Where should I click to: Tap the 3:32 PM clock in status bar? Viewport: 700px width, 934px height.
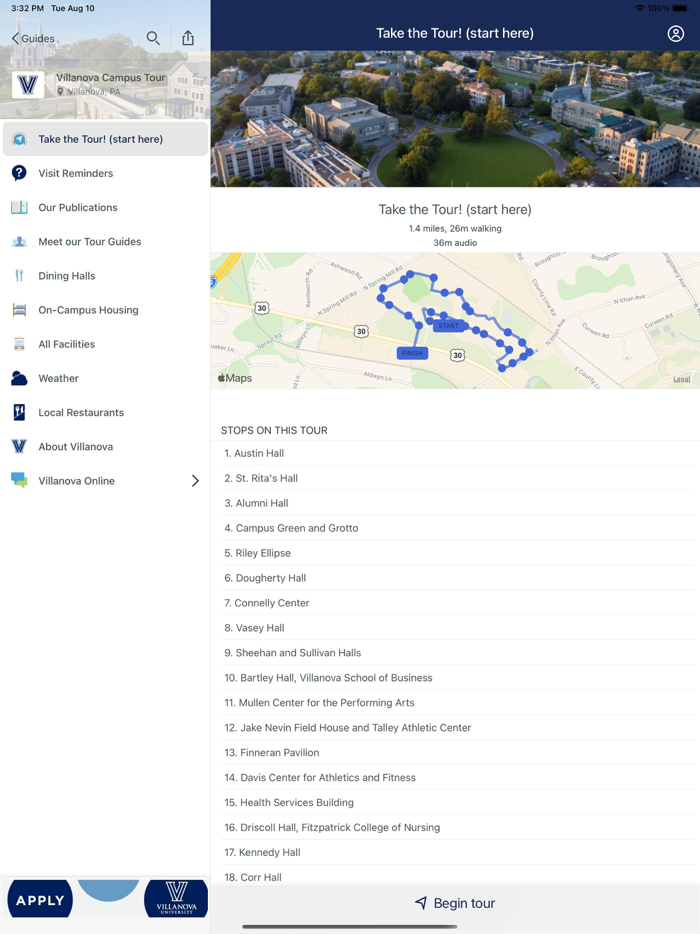(x=27, y=8)
